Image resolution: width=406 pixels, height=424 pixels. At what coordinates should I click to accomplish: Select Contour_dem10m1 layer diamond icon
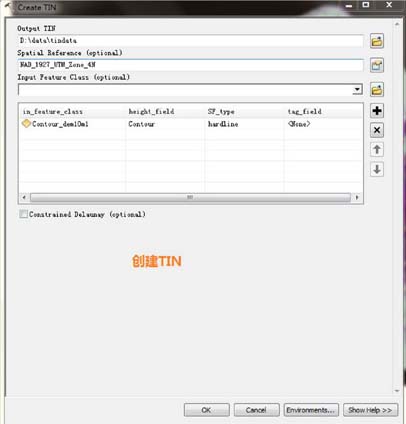coord(26,124)
